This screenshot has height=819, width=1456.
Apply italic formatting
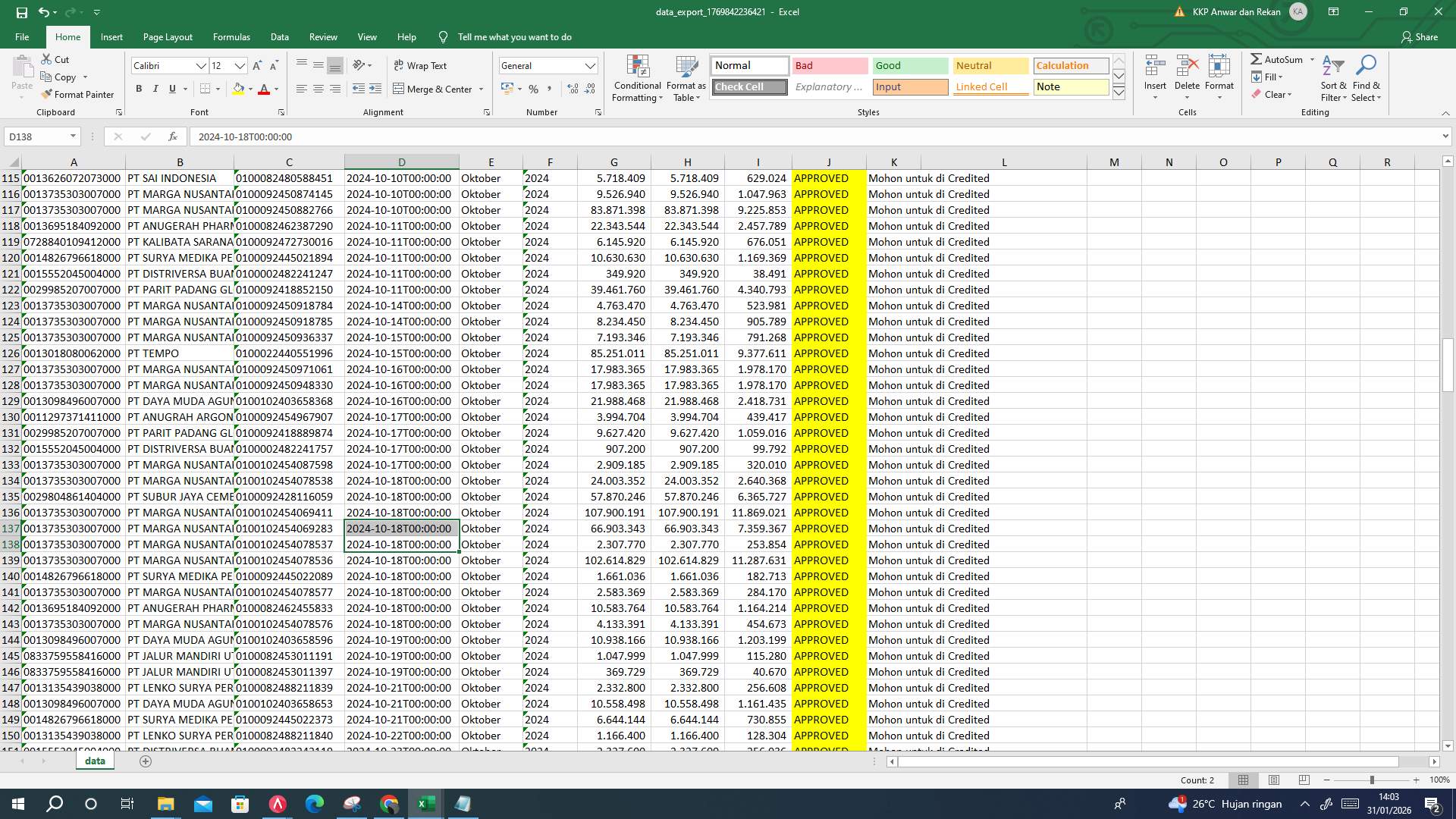coord(155,89)
